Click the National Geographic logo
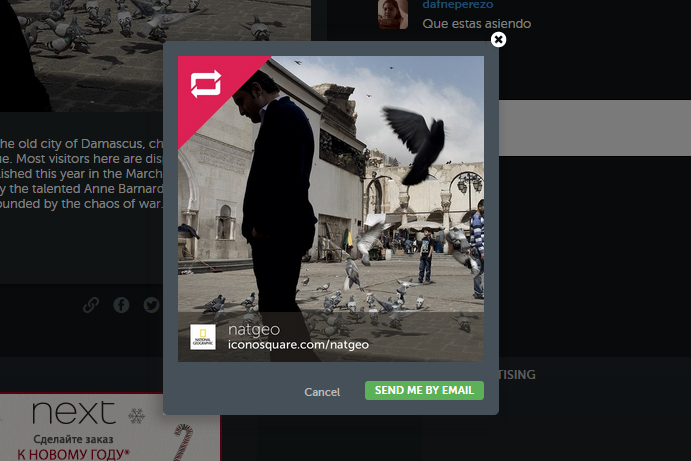The height and width of the screenshot is (461, 691). click(203, 337)
